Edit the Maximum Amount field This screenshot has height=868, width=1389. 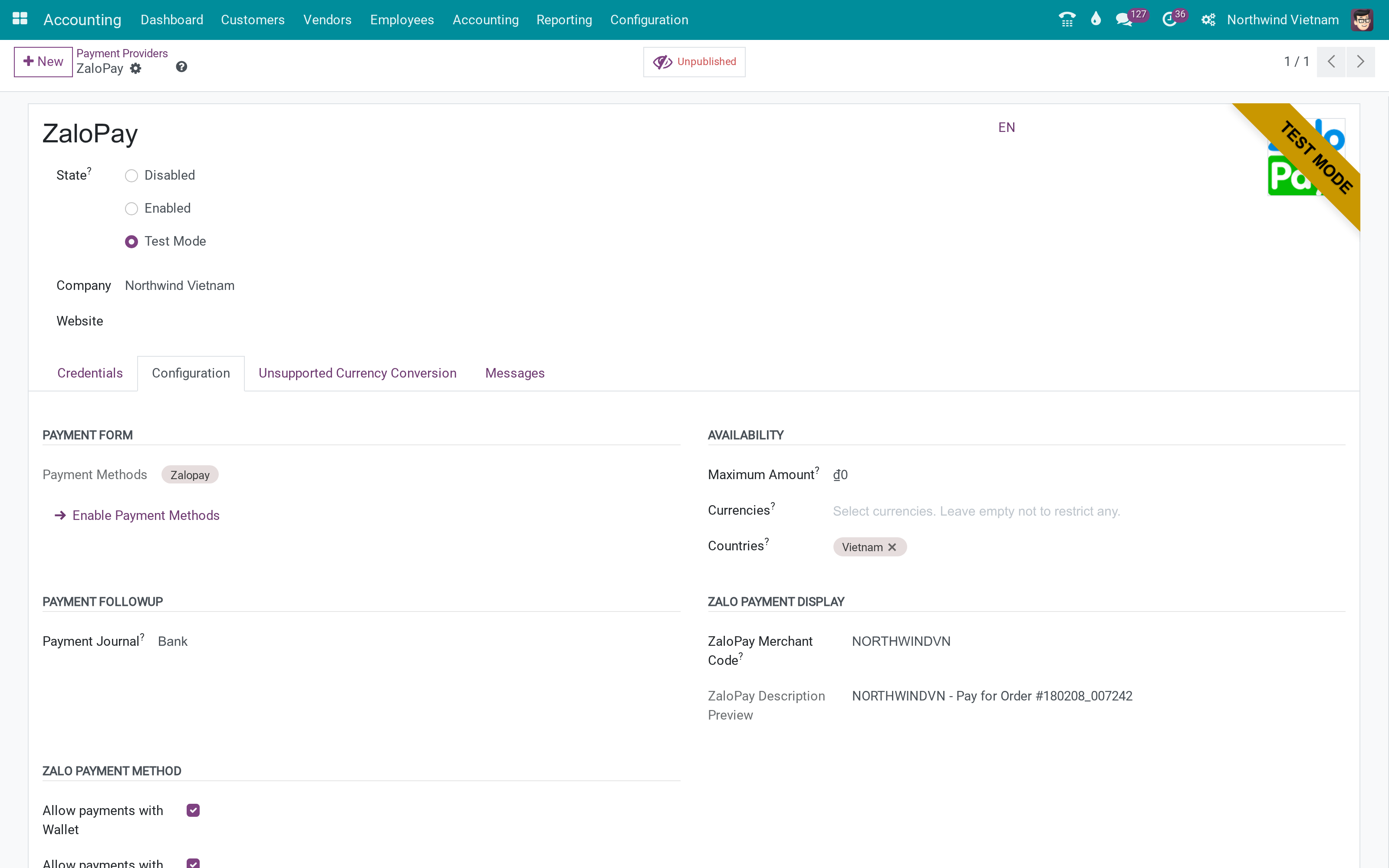point(1089,475)
